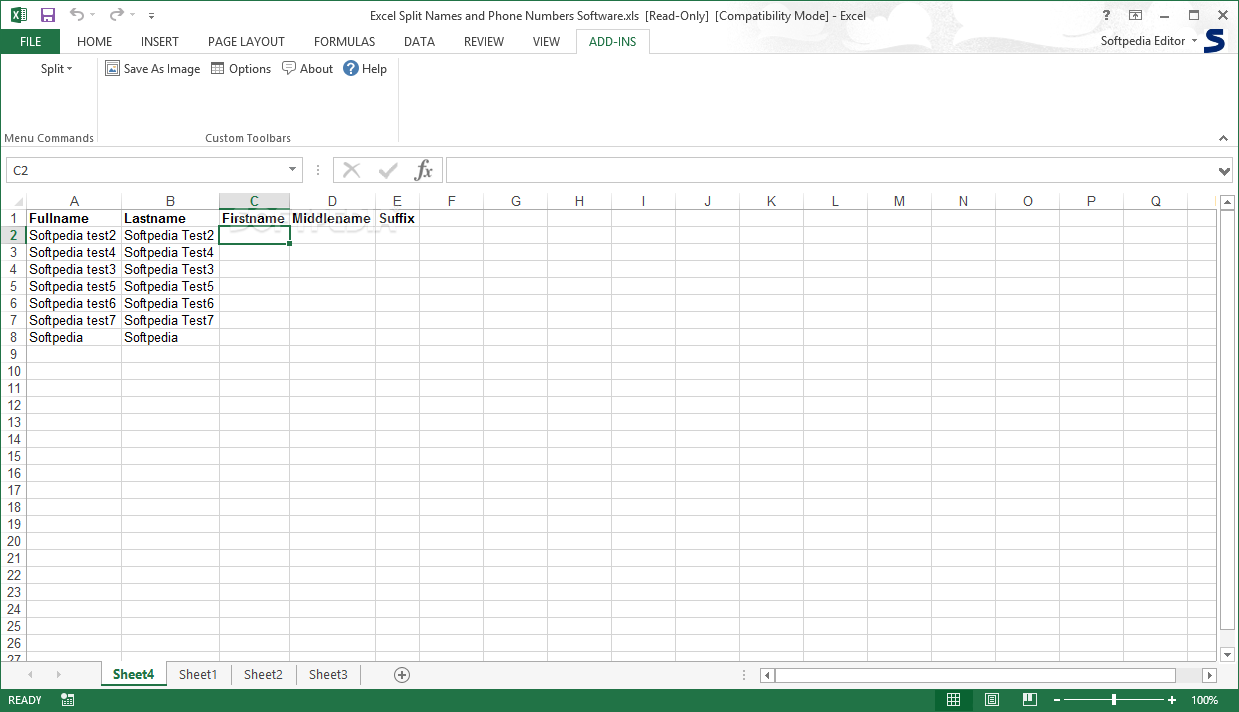Switch to the FORMULAS tab
Viewport: 1239px width, 712px height.
click(345, 41)
